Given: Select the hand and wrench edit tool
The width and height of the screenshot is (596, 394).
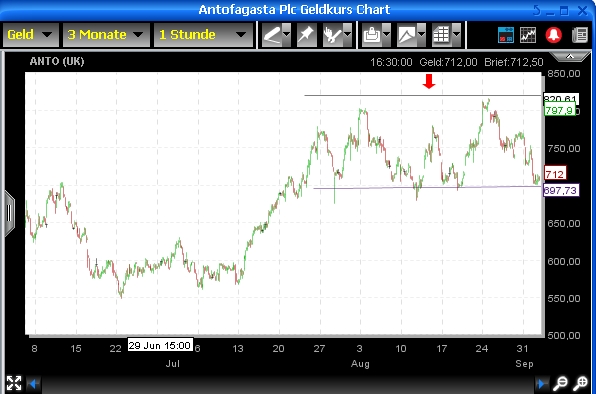Looking at the screenshot, I should tap(333, 35).
